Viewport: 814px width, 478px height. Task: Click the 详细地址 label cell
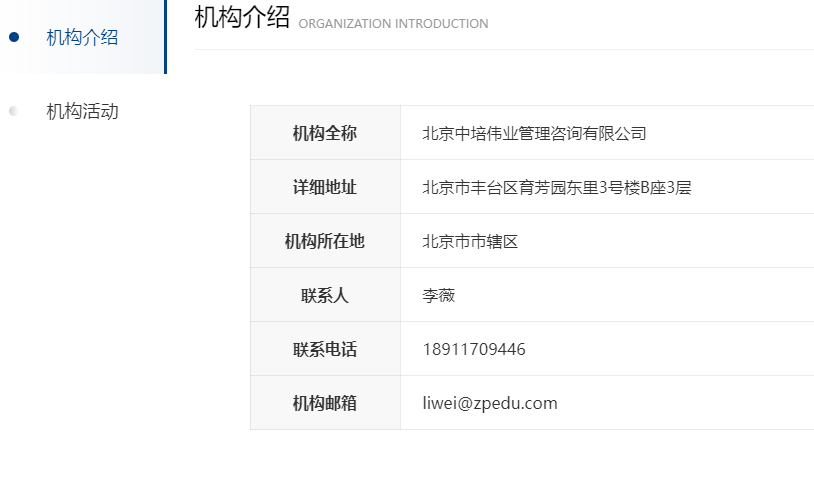coord(325,187)
